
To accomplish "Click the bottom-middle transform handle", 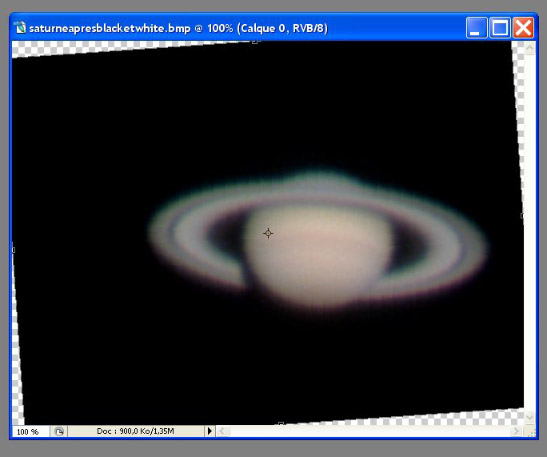I will (281, 424).
